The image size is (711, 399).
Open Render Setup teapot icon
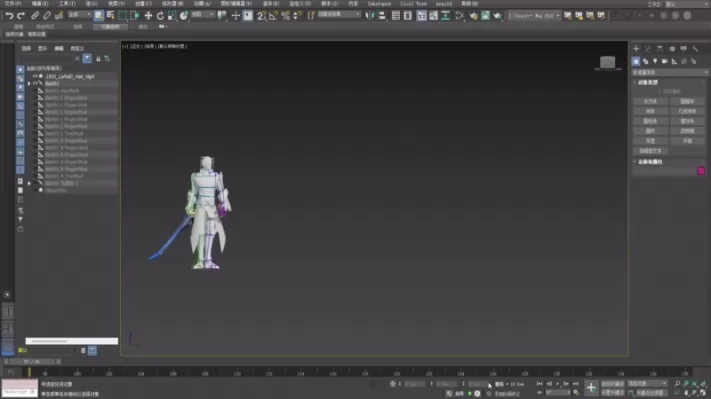[x=474, y=16]
